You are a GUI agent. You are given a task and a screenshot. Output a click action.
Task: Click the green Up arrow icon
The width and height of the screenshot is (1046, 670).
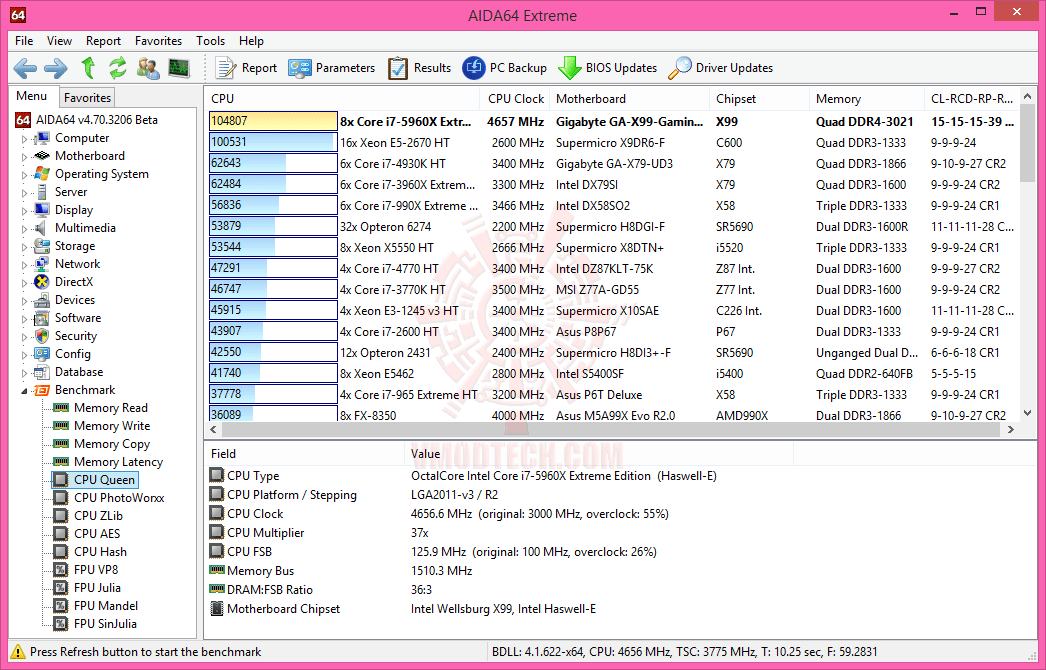(x=88, y=67)
